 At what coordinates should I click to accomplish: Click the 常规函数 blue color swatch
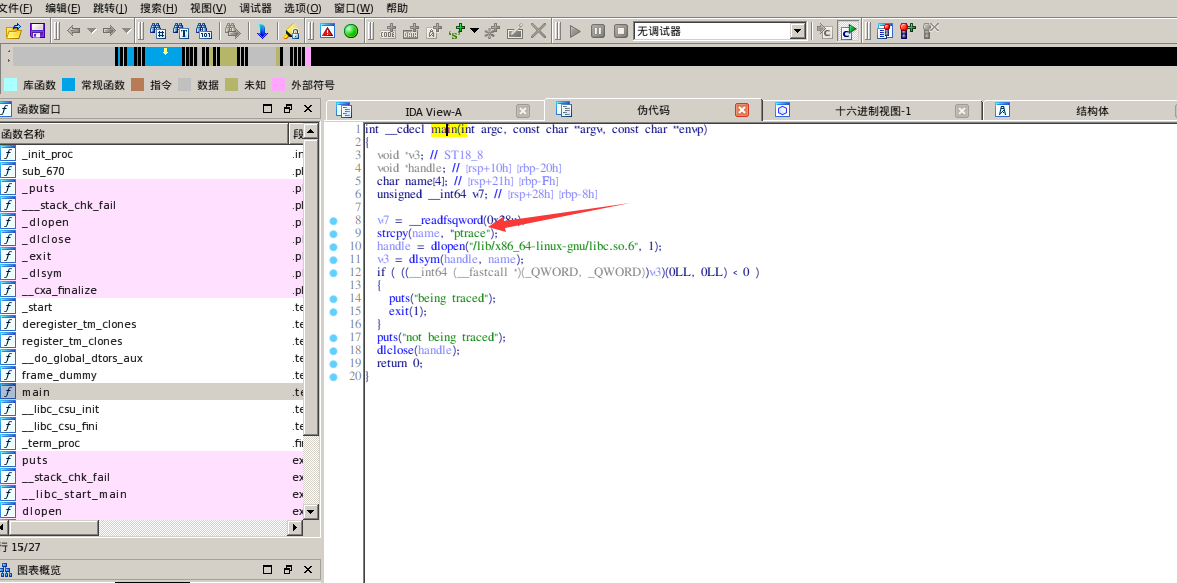tap(69, 85)
